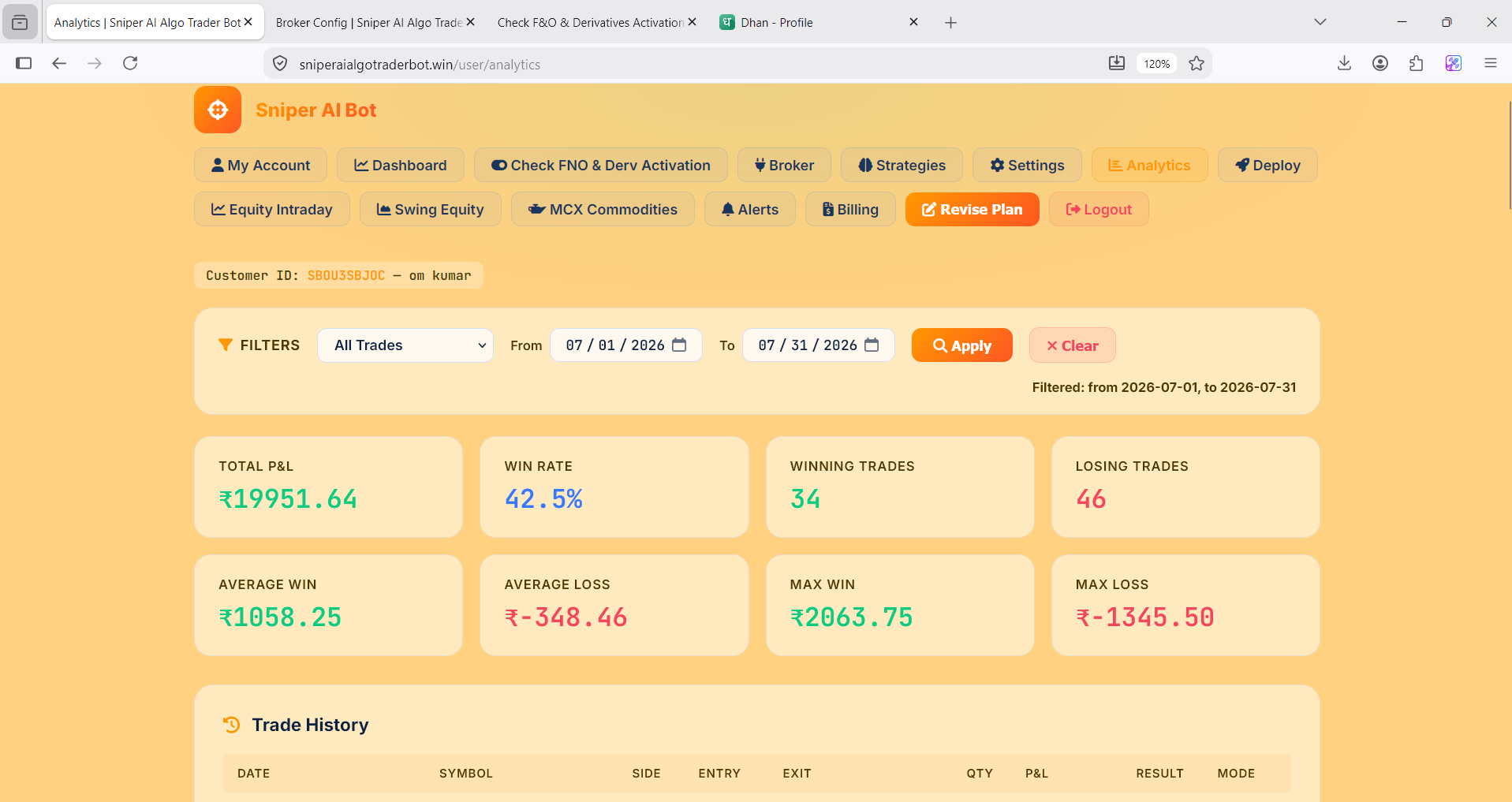Click the From date field

tap(626, 345)
